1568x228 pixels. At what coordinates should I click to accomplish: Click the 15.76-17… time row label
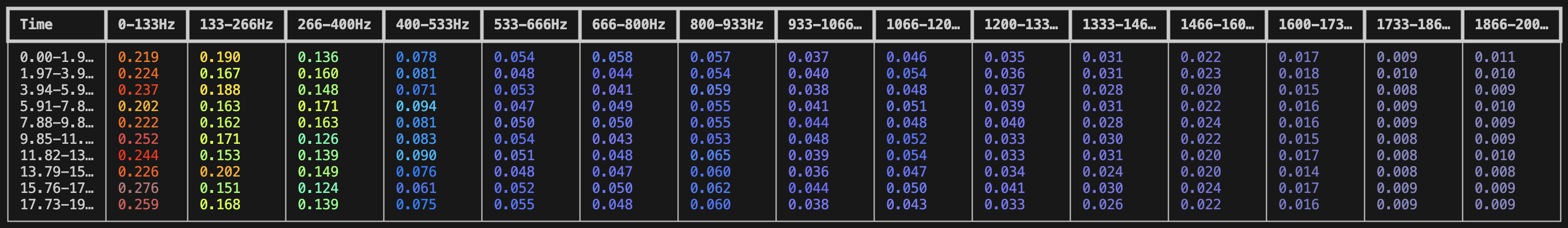point(57,189)
